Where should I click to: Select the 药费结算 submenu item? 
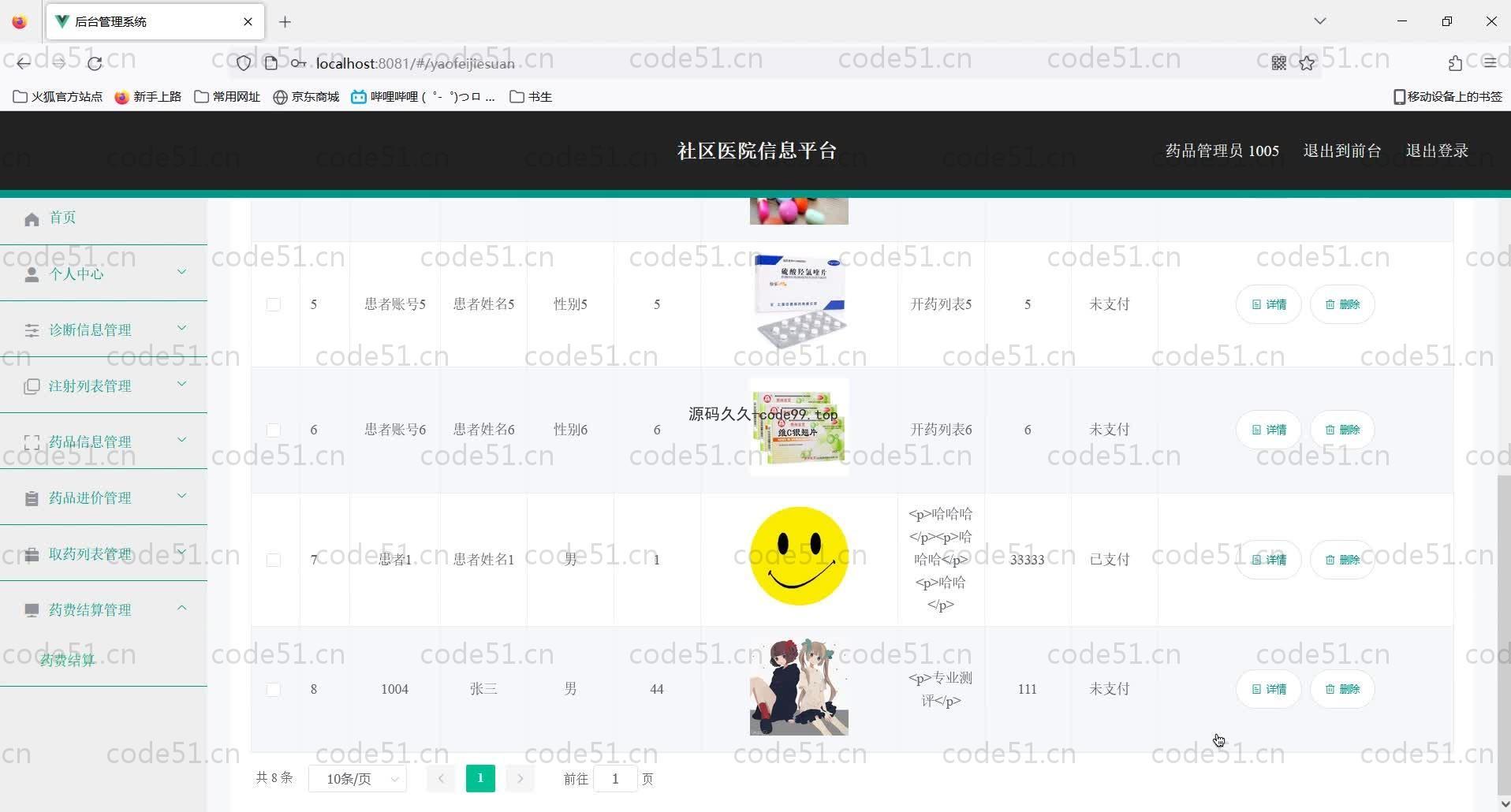point(68,661)
